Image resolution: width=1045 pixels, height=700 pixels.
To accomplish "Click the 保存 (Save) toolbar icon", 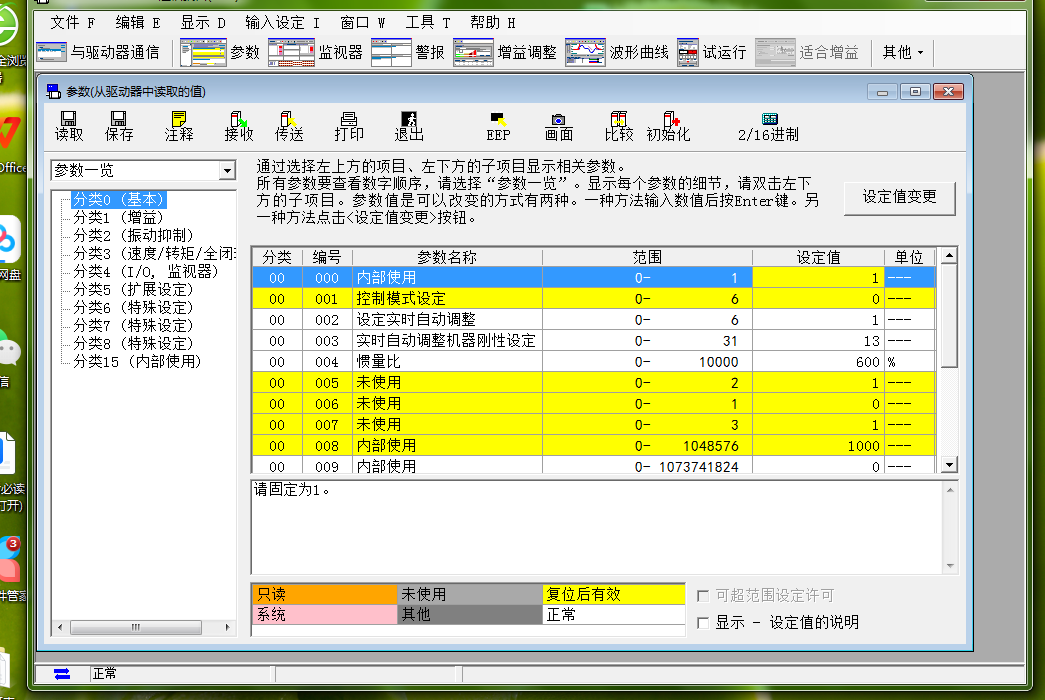I will [119, 125].
